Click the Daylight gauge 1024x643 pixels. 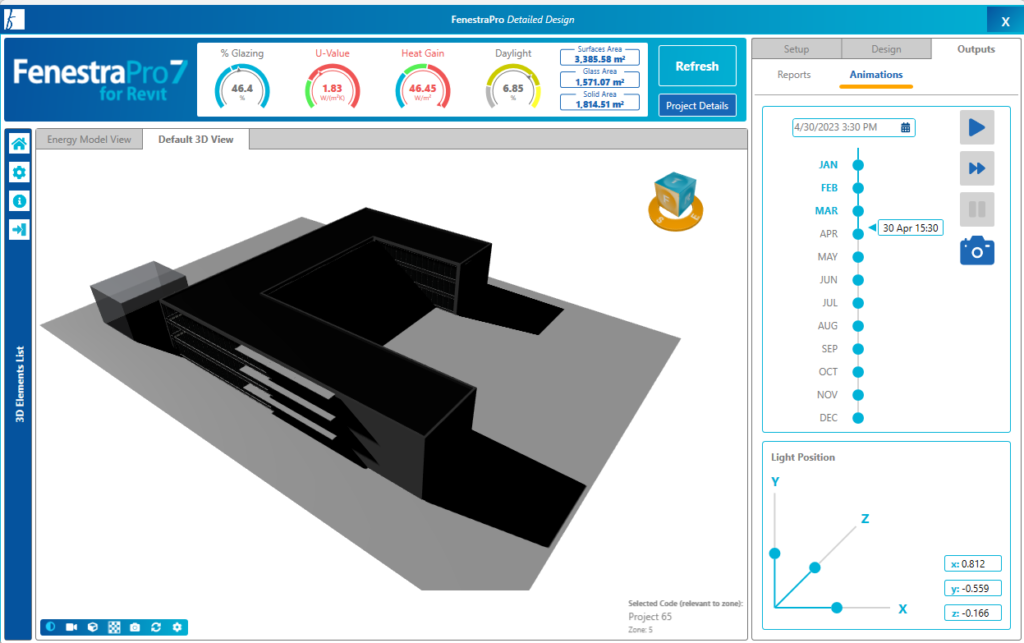pos(513,87)
